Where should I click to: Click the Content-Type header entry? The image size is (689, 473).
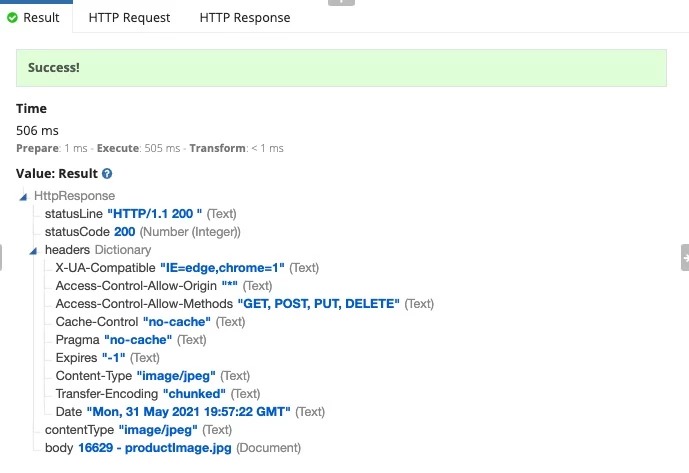[x=152, y=376]
